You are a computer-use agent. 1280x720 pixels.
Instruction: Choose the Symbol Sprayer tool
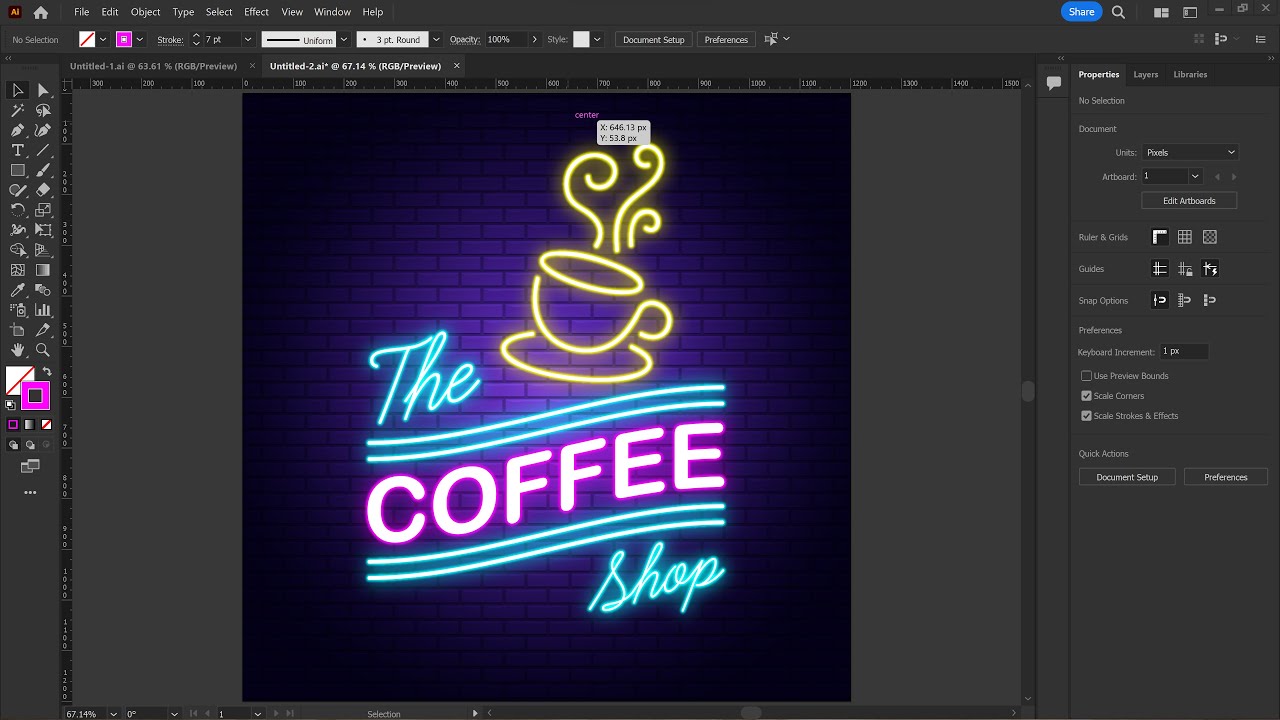(17, 310)
